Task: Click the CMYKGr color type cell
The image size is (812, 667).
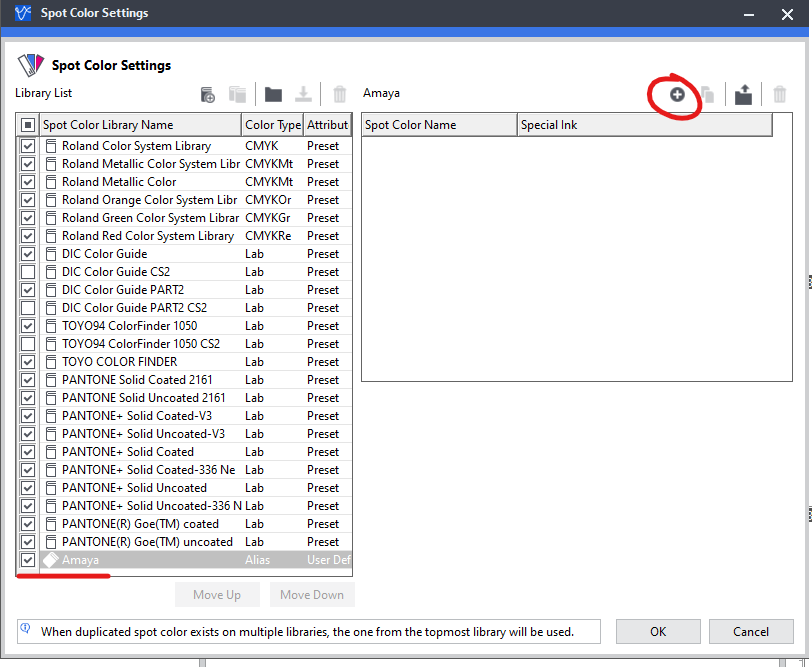Action: pos(268,218)
